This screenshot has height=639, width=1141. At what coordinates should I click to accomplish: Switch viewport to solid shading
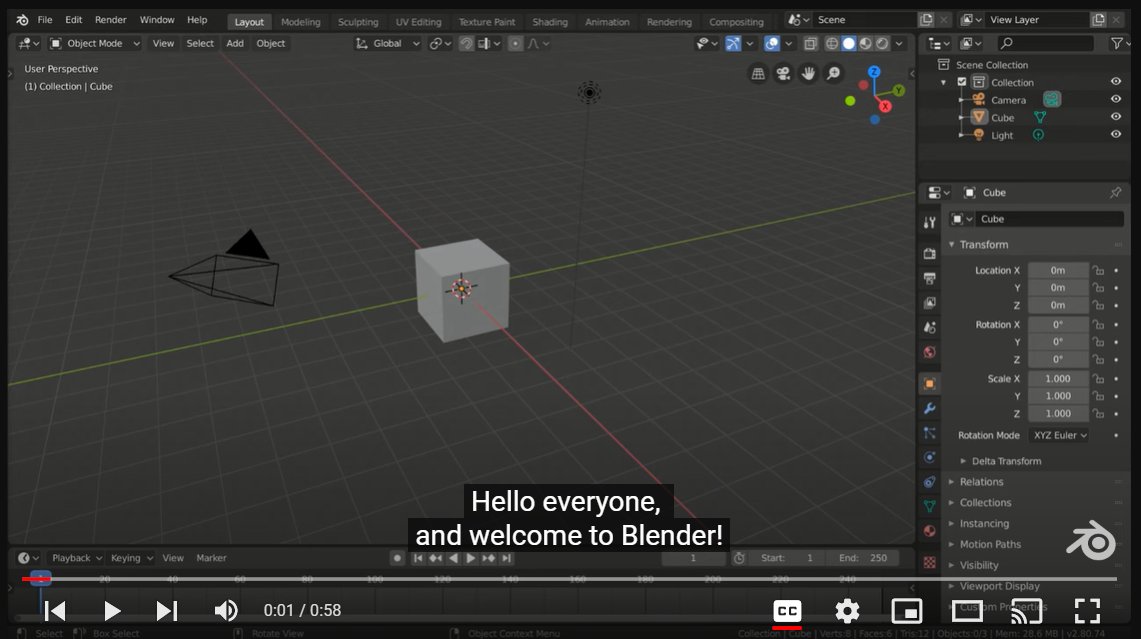point(848,44)
